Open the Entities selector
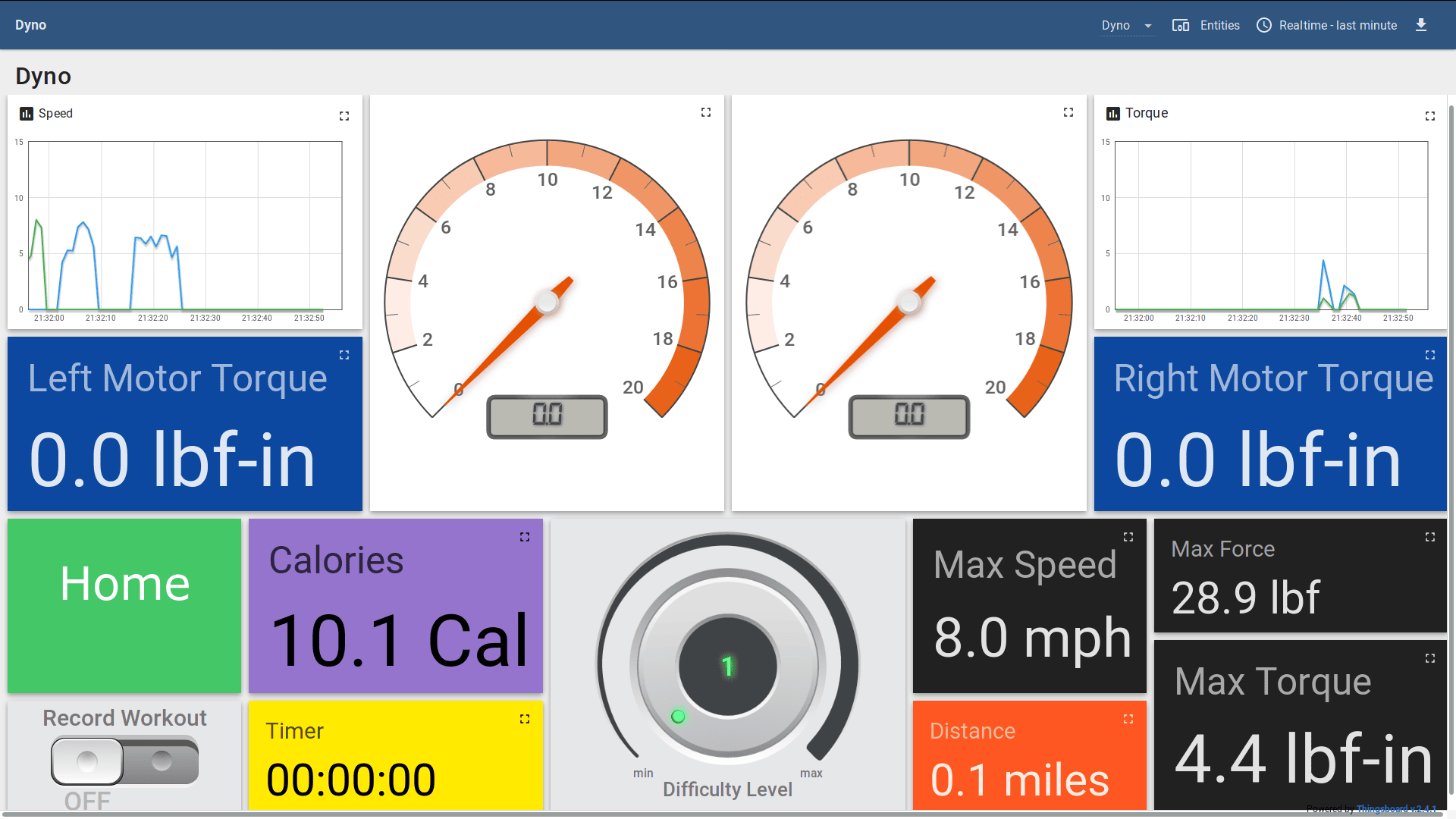Viewport: 1456px width, 819px height. pyautogui.click(x=1206, y=25)
